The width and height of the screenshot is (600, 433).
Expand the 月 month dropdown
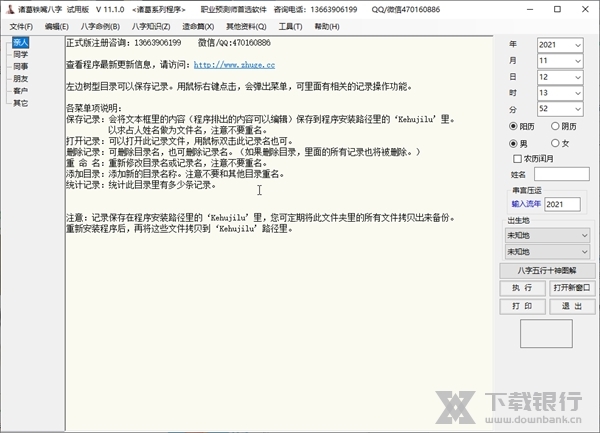point(577,61)
